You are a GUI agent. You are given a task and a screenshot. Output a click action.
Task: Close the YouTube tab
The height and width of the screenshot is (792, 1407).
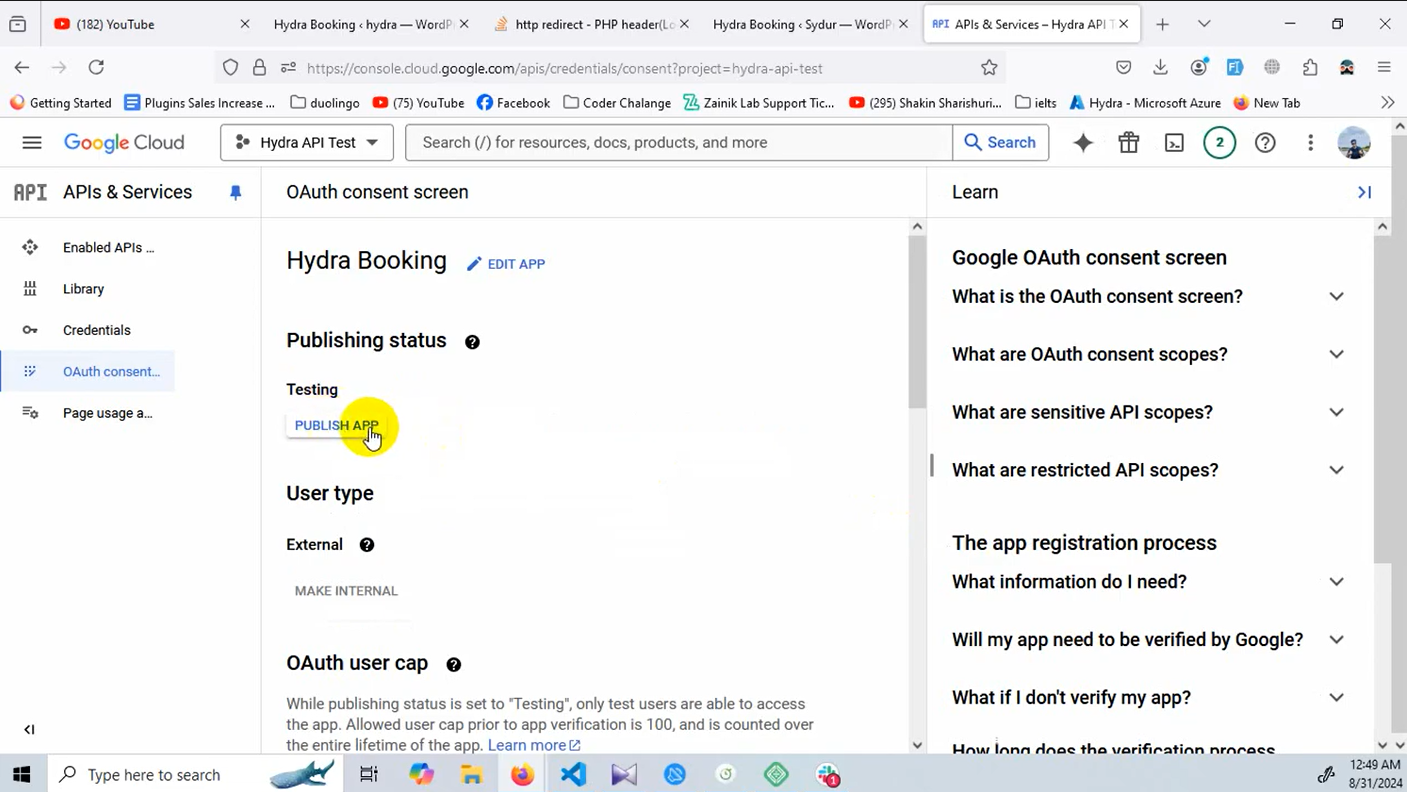point(246,24)
